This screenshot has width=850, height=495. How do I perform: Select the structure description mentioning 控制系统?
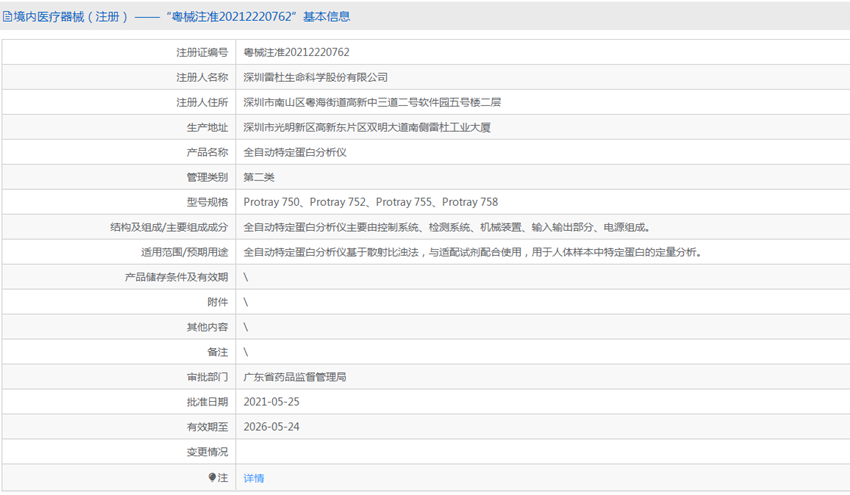[447, 227]
